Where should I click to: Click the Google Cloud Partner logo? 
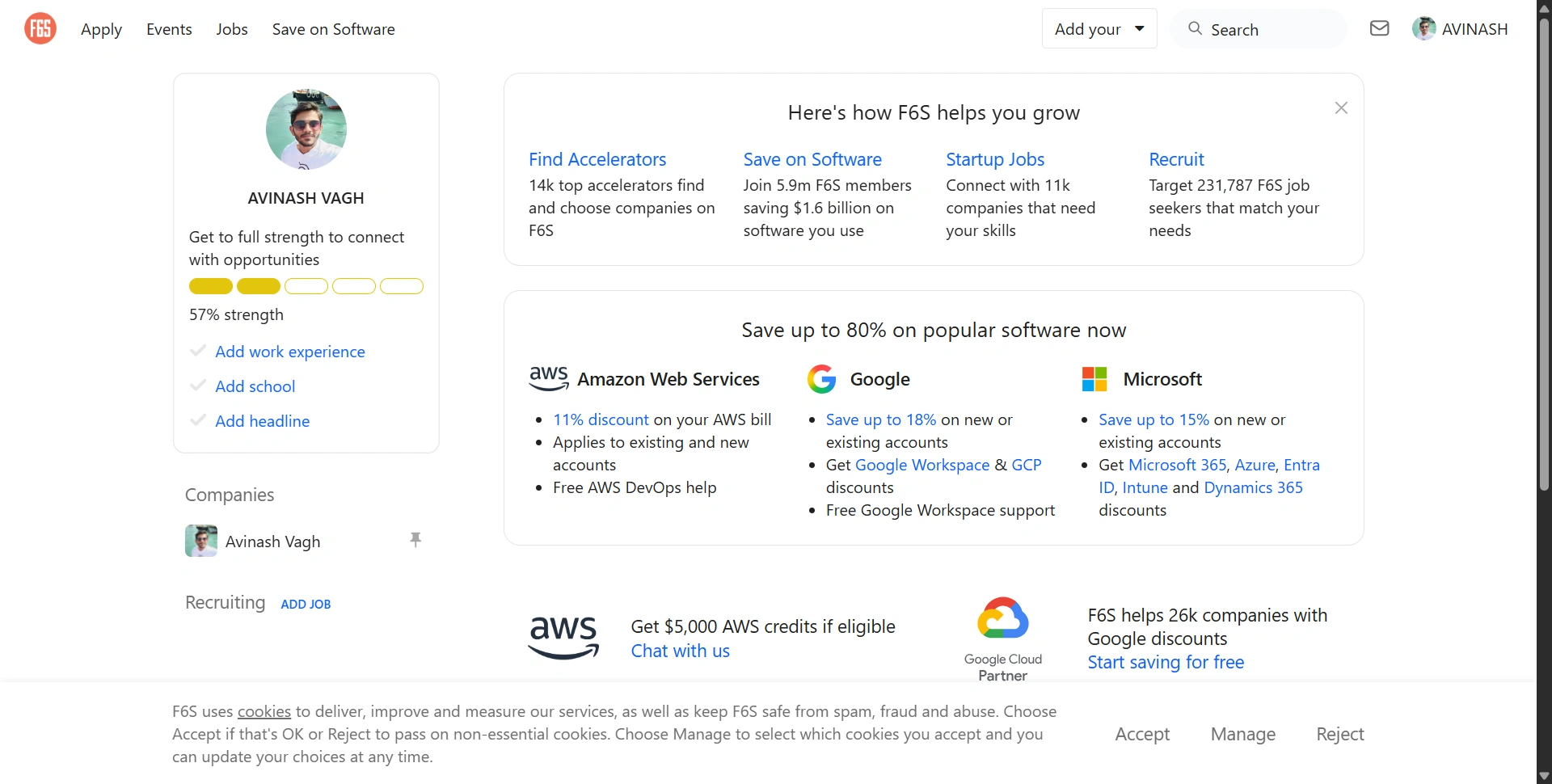[1002, 639]
